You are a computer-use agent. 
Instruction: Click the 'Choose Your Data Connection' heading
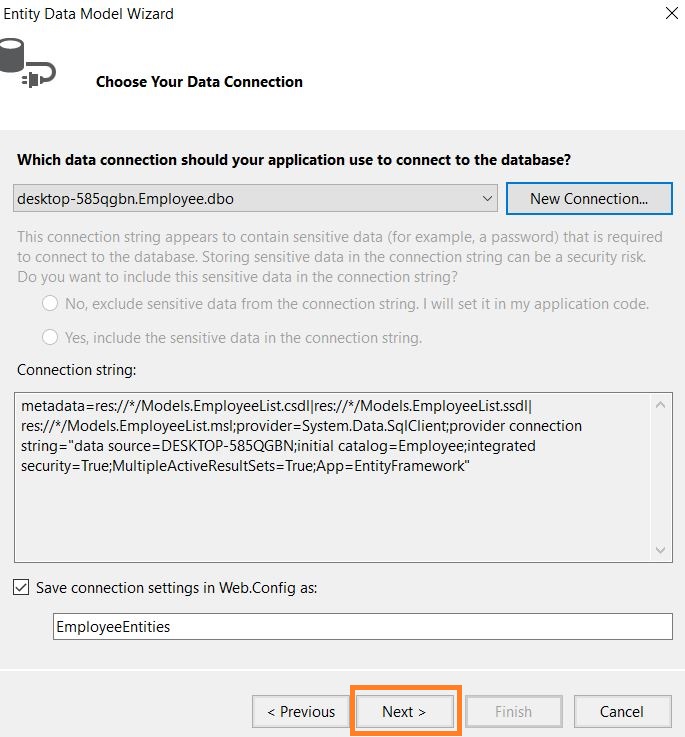coord(199,82)
